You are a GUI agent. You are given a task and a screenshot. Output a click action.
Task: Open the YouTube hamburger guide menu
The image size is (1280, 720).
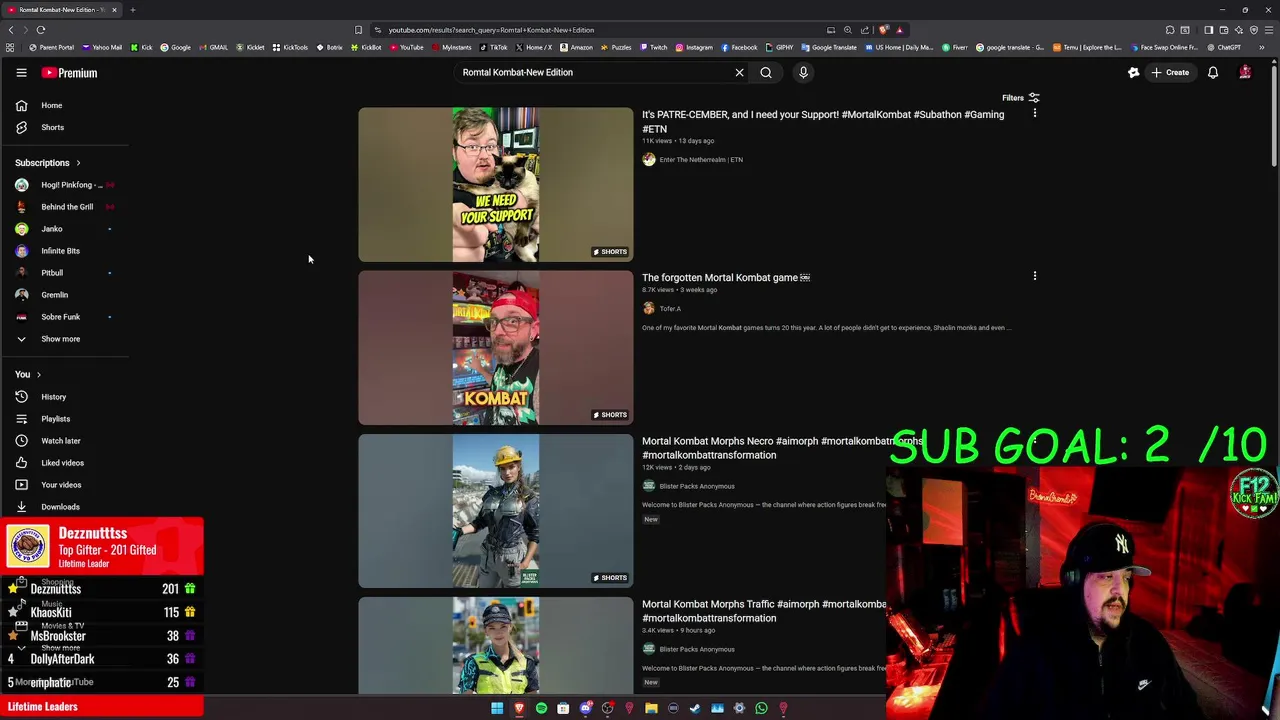click(x=21, y=73)
